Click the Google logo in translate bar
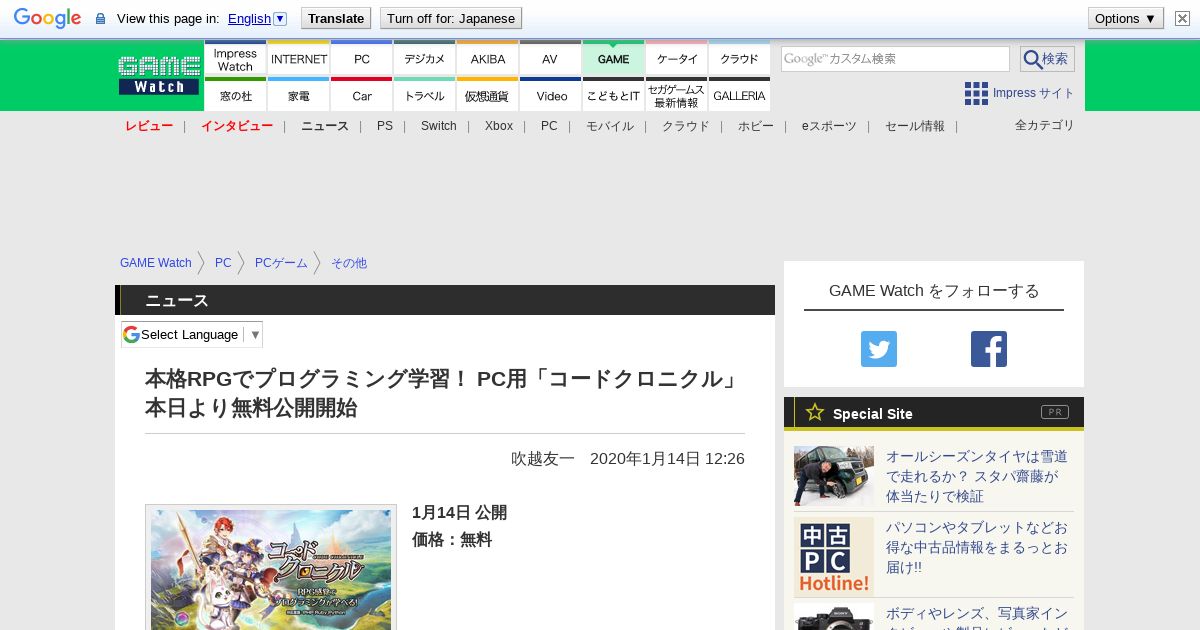This screenshot has width=1200, height=630. pyautogui.click(x=47, y=18)
